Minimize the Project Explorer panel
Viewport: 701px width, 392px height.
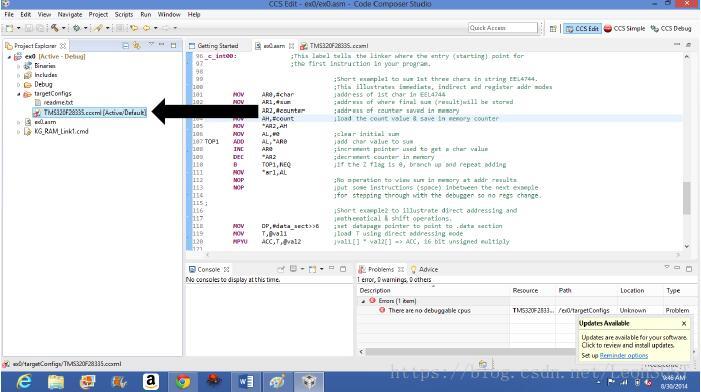click(162, 45)
